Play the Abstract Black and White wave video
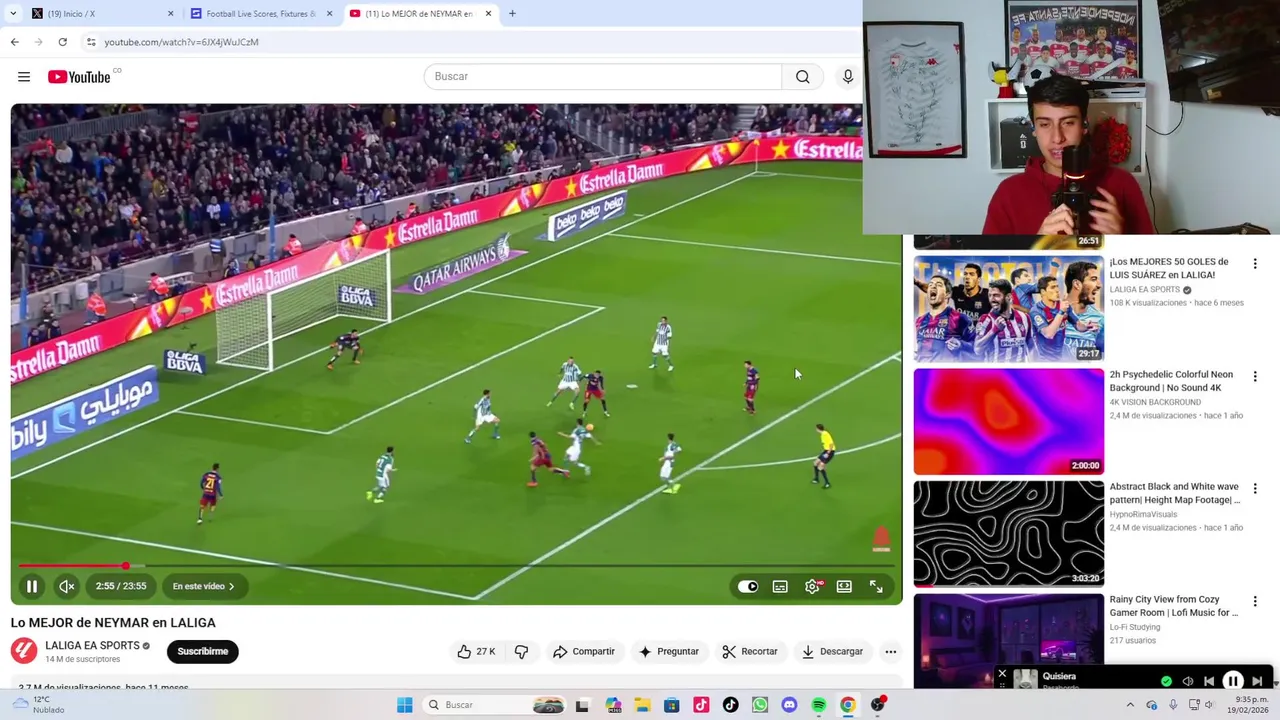The height and width of the screenshot is (720, 1280). (x=1009, y=534)
